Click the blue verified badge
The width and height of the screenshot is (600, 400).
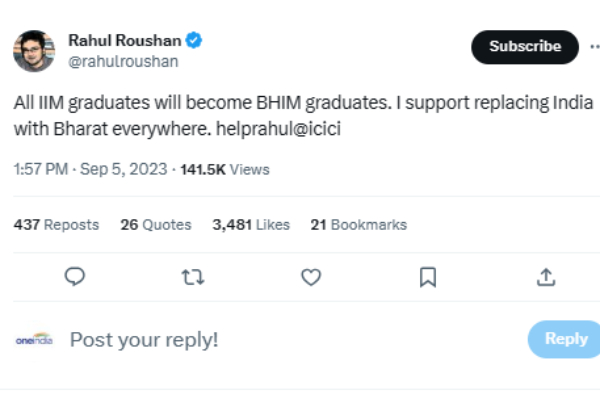196,41
